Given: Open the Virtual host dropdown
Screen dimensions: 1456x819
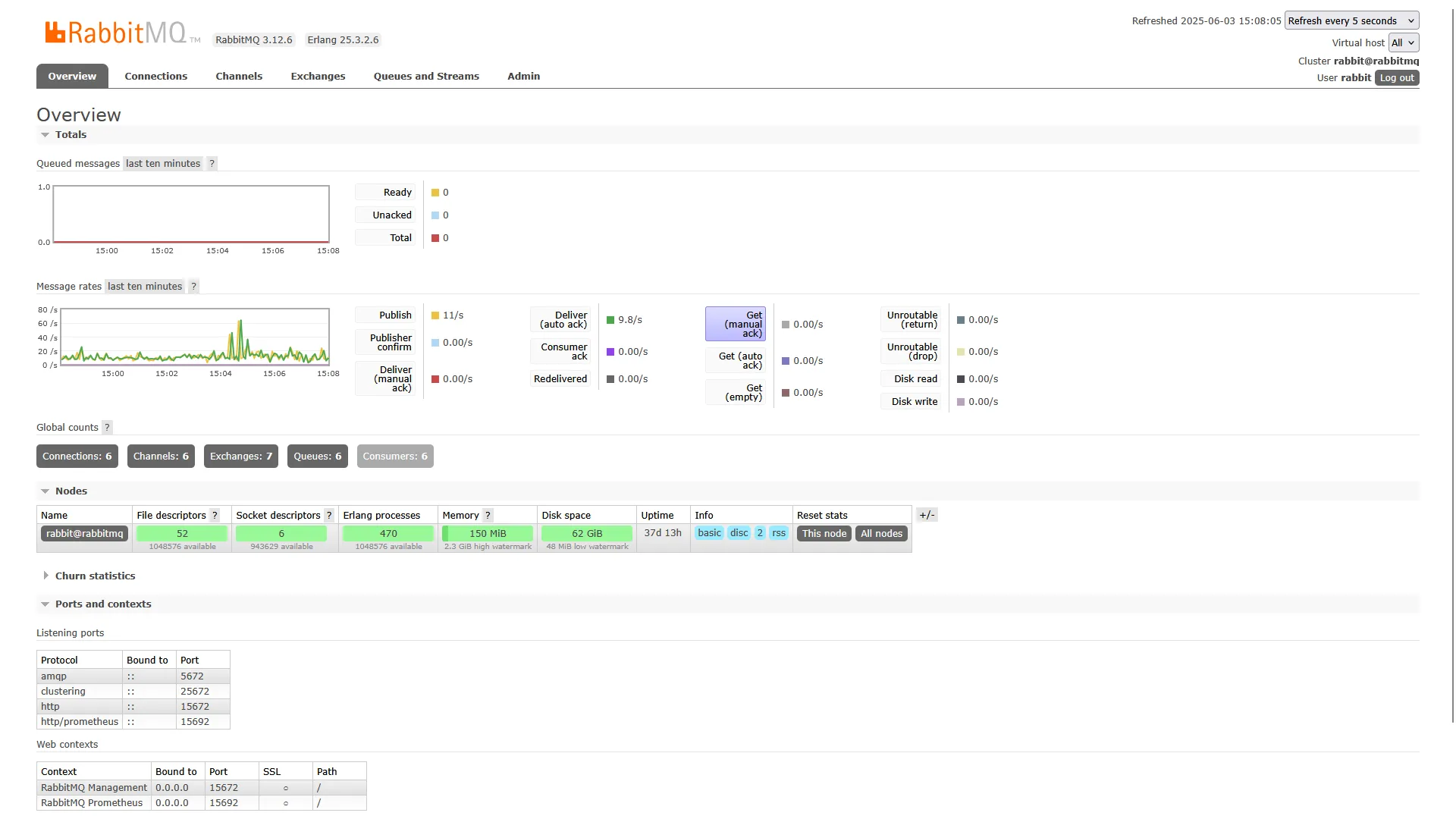Looking at the screenshot, I should click(x=1404, y=43).
